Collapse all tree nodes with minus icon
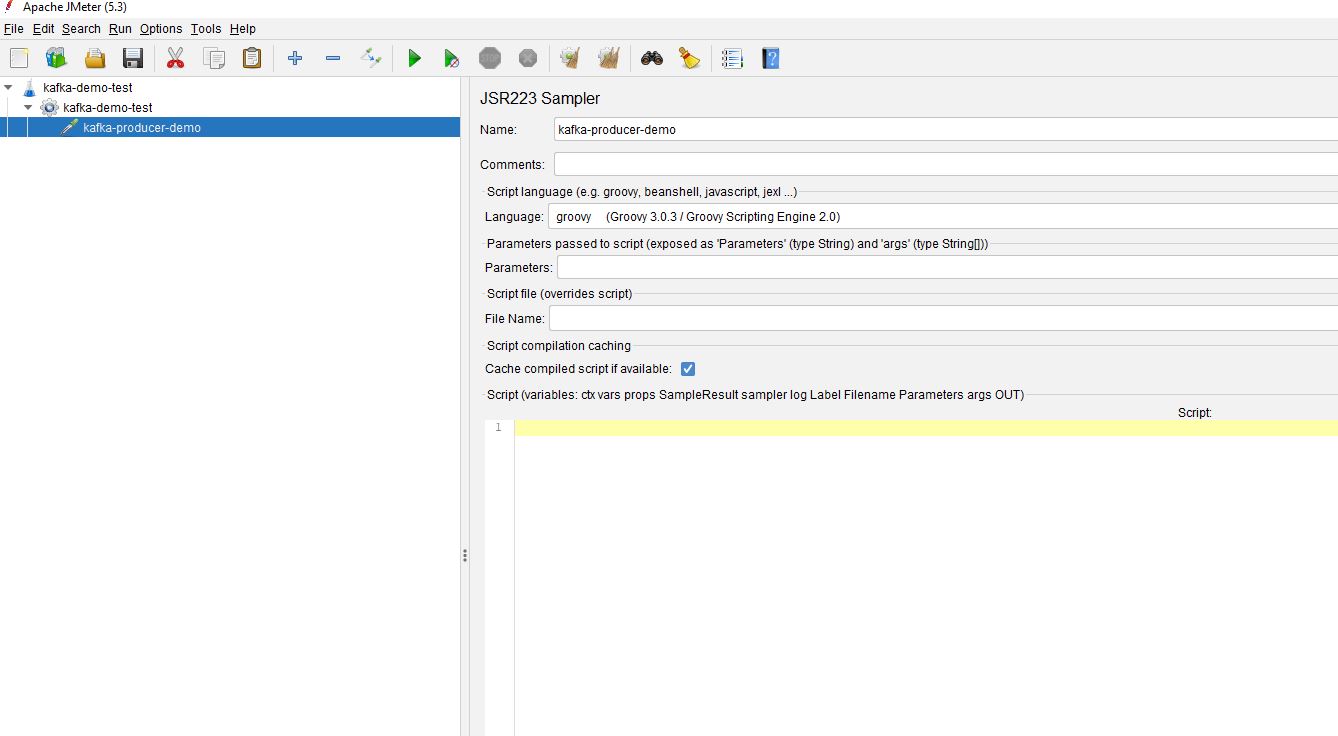 (x=333, y=58)
